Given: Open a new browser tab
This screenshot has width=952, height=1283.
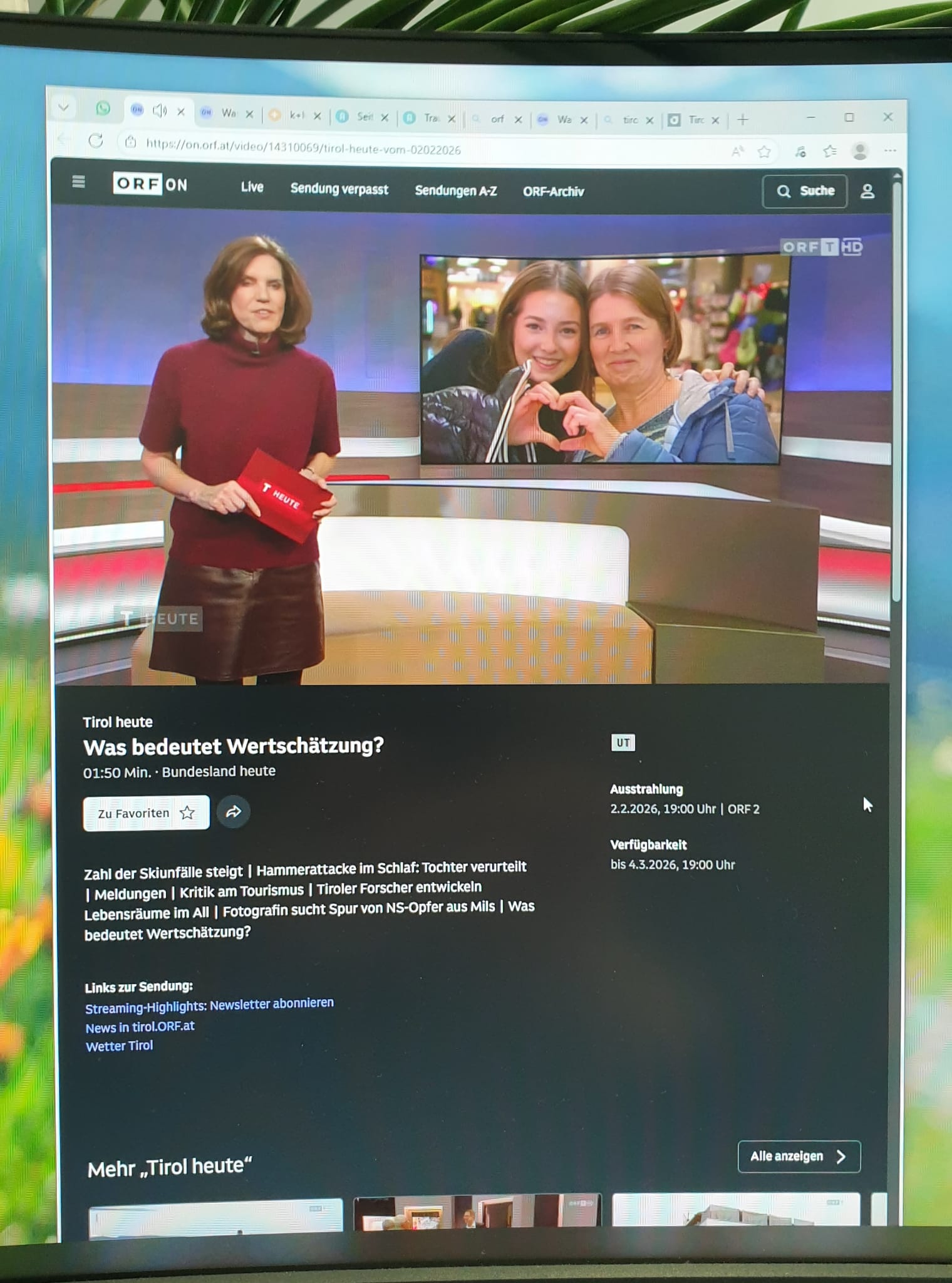Looking at the screenshot, I should [743, 120].
